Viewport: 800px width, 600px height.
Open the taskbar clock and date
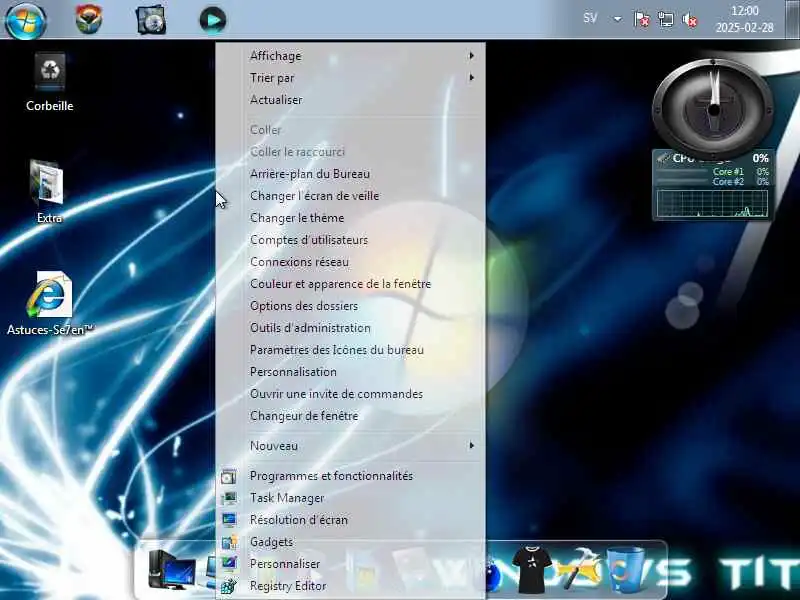tap(744, 19)
